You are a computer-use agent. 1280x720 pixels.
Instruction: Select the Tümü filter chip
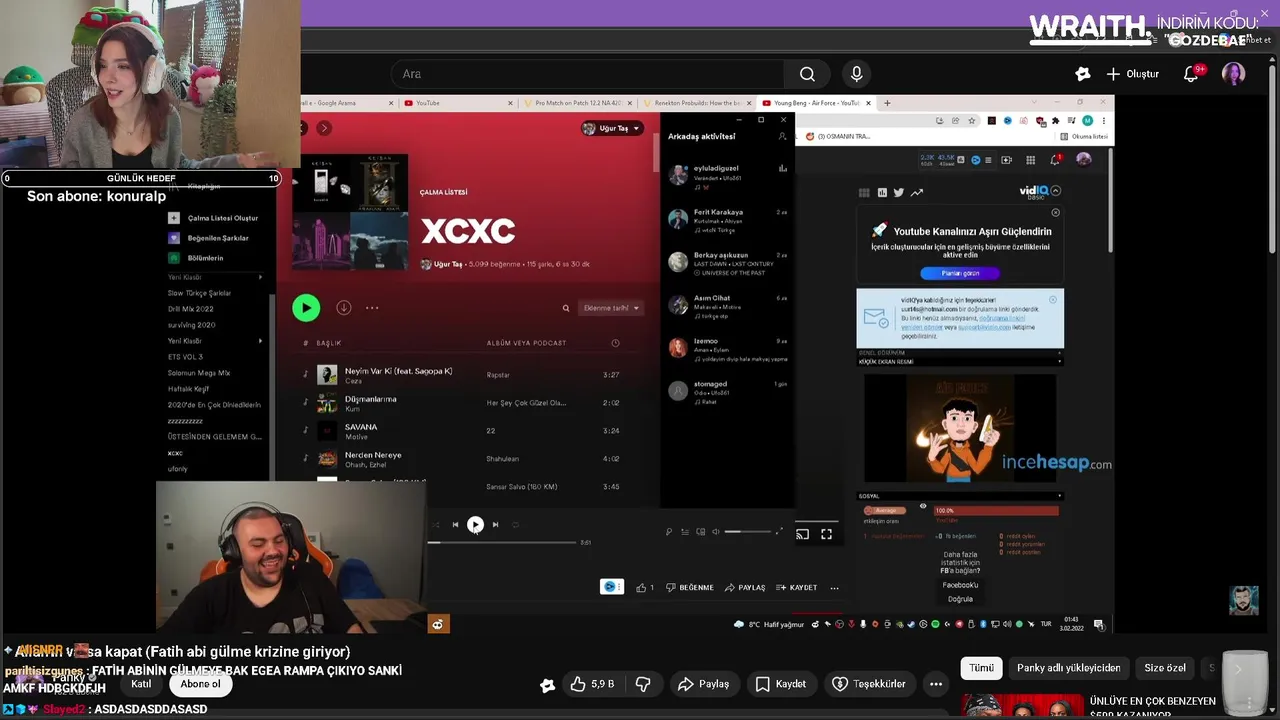[x=982, y=668]
